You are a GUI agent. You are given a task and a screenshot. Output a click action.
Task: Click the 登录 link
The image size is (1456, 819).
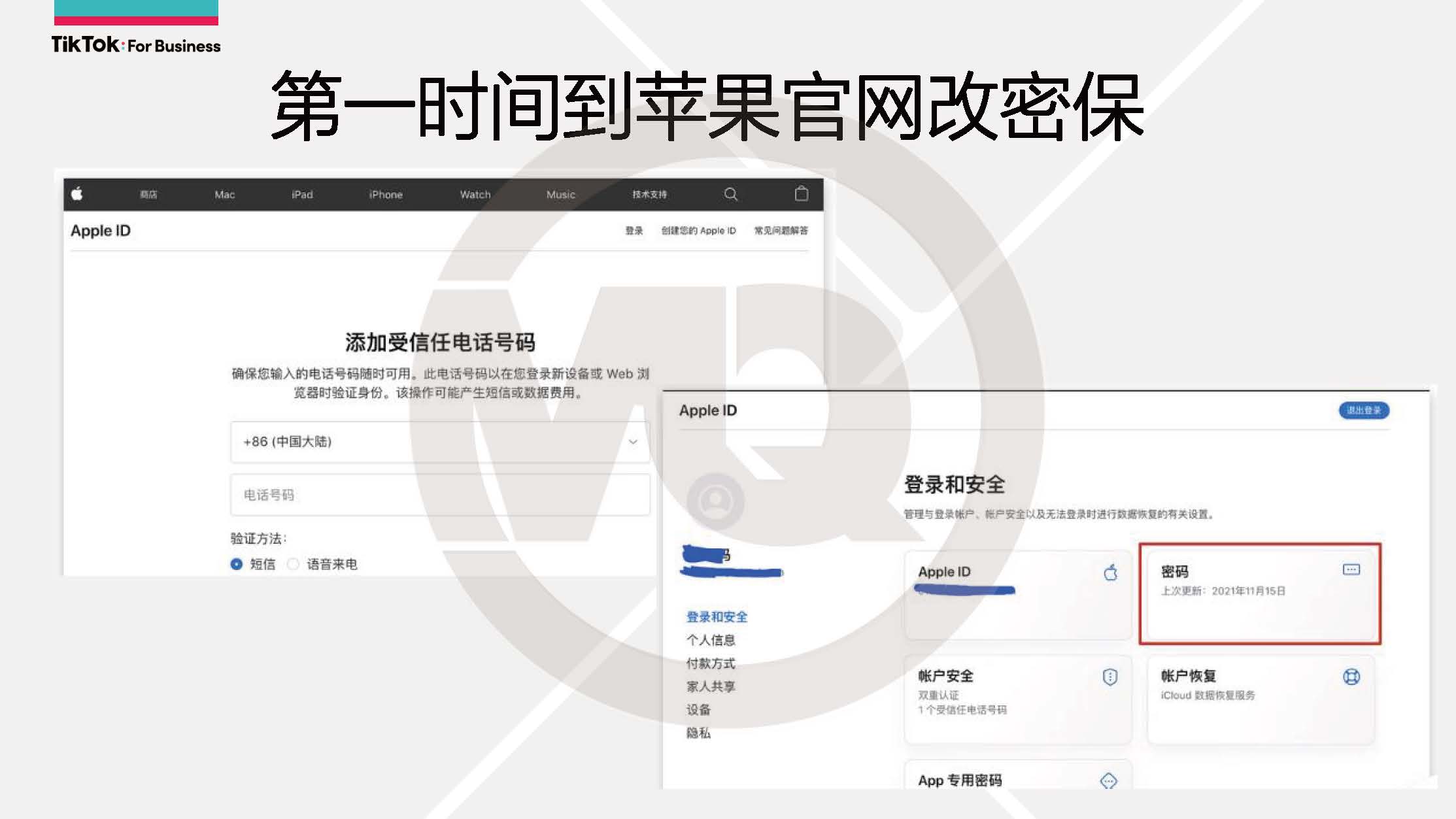click(634, 231)
